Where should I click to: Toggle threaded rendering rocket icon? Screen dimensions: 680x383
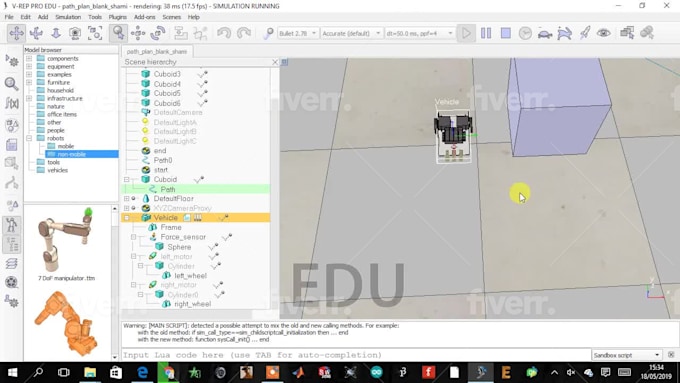tap(584, 33)
